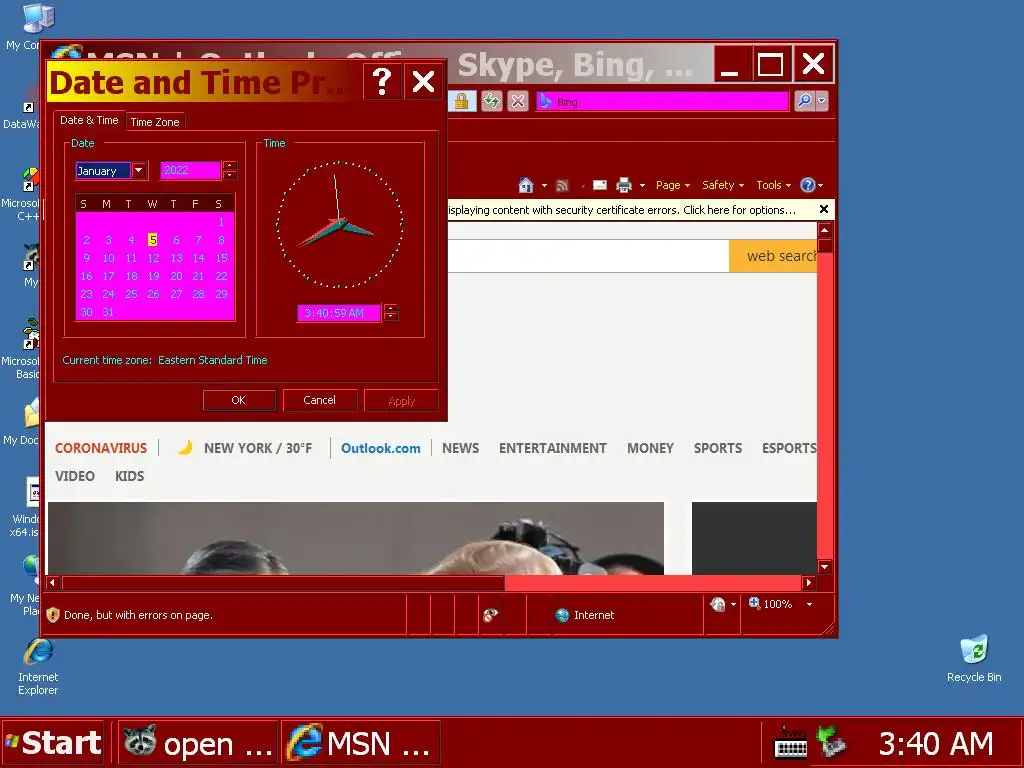Click the 100% zoom level text
Image resolution: width=1024 pixels, height=768 pixels.
click(777, 605)
